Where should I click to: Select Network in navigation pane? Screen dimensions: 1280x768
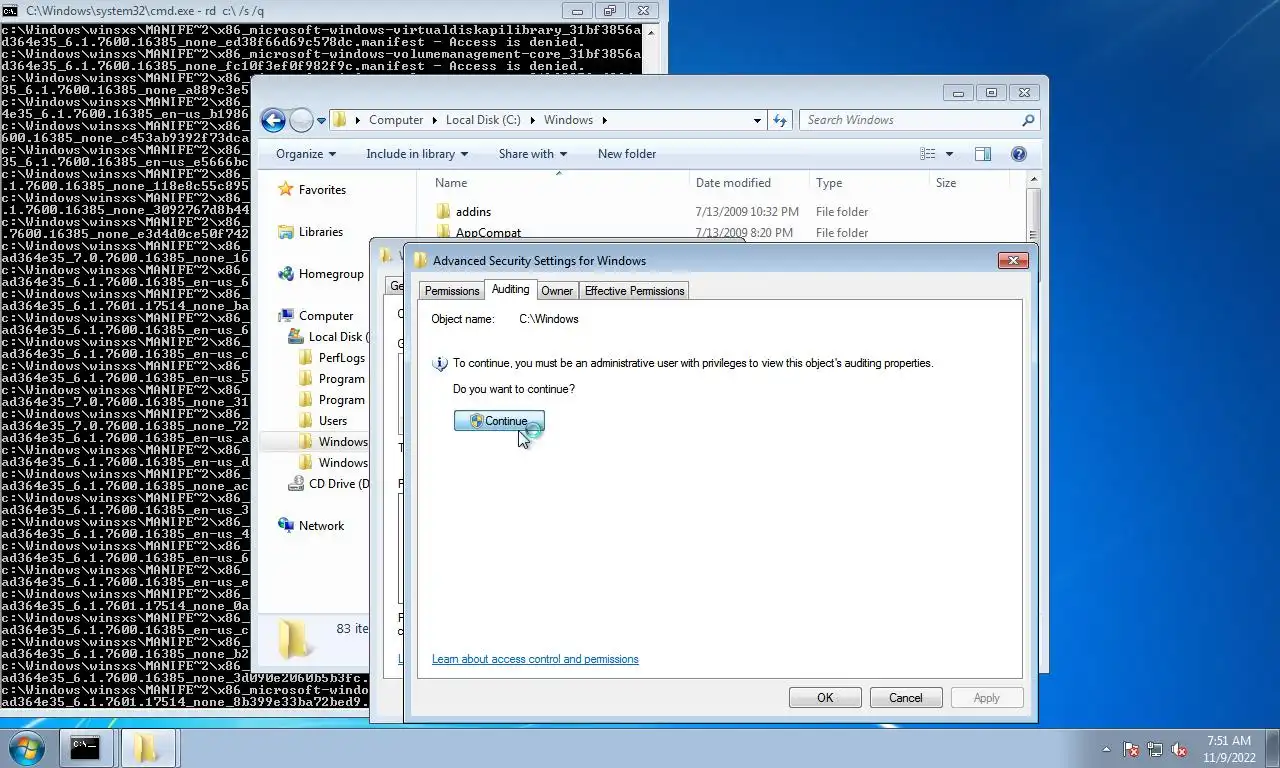click(x=321, y=526)
